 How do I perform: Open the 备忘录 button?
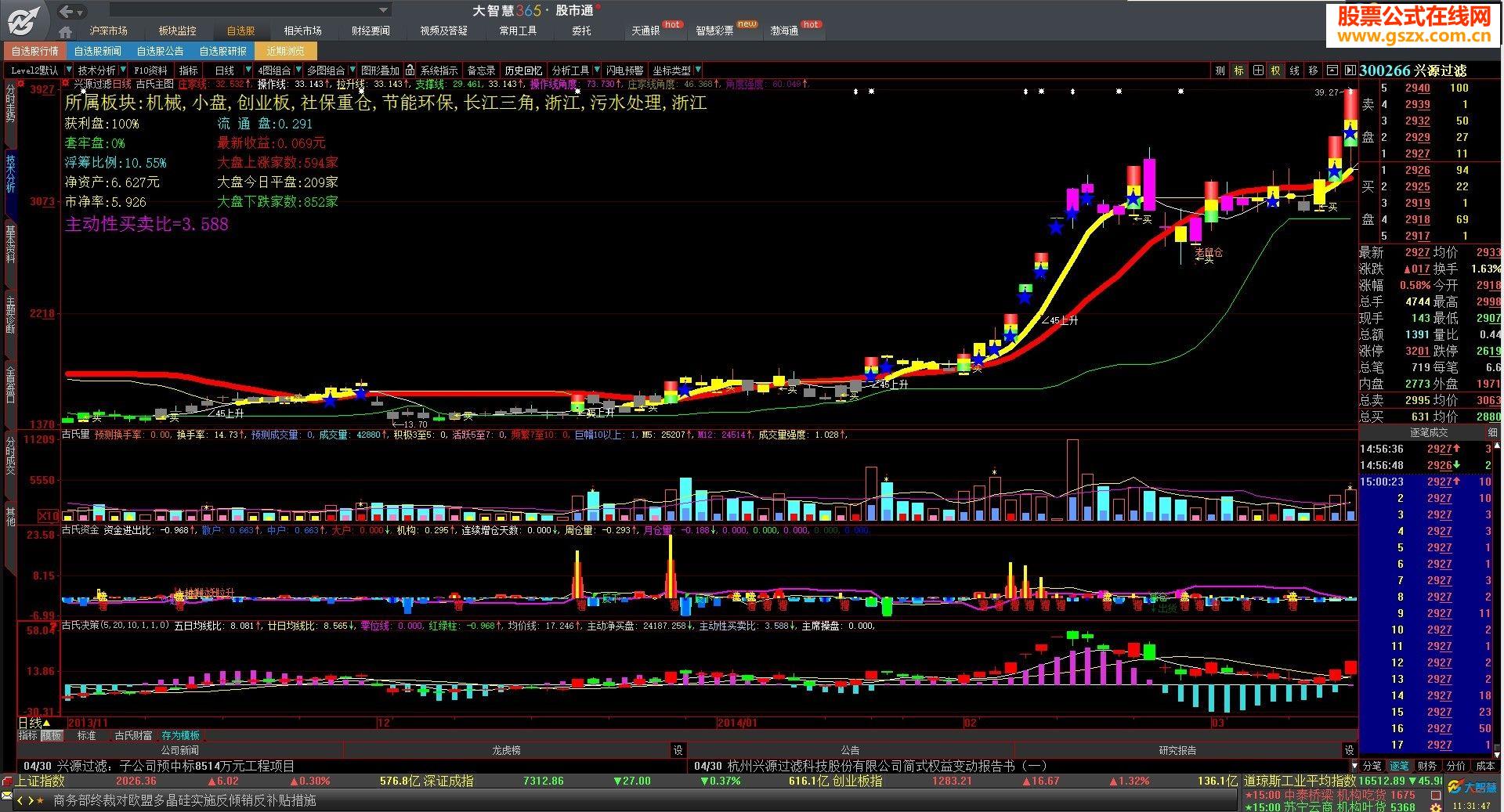[x=481, y=70]
